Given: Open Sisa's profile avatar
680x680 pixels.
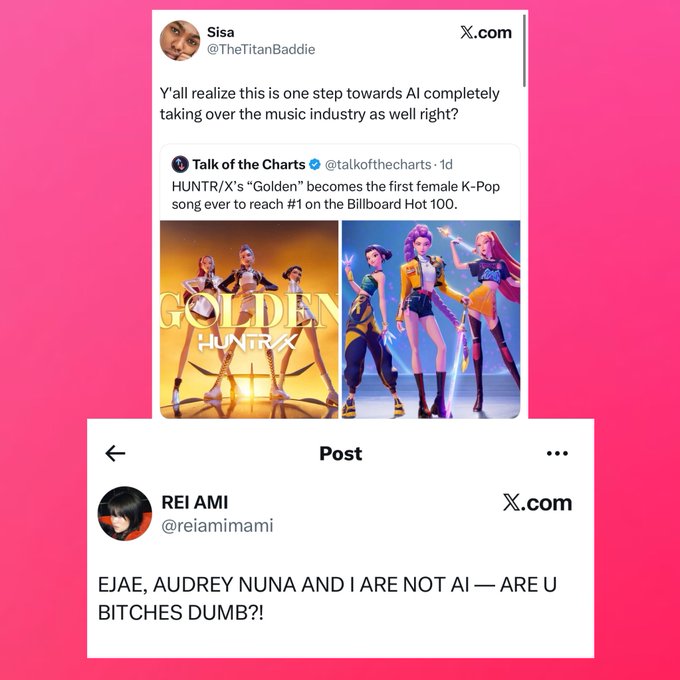Looking at the screenshot, I should pyautogui.click(x=180, y=40).
